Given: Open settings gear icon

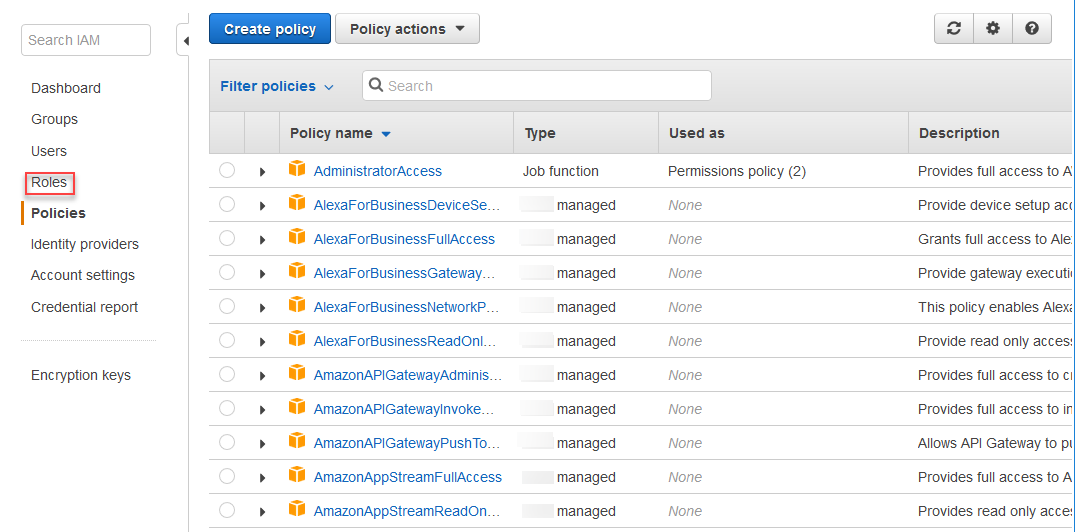Looking at the screenshot, I should pos(993,29).
